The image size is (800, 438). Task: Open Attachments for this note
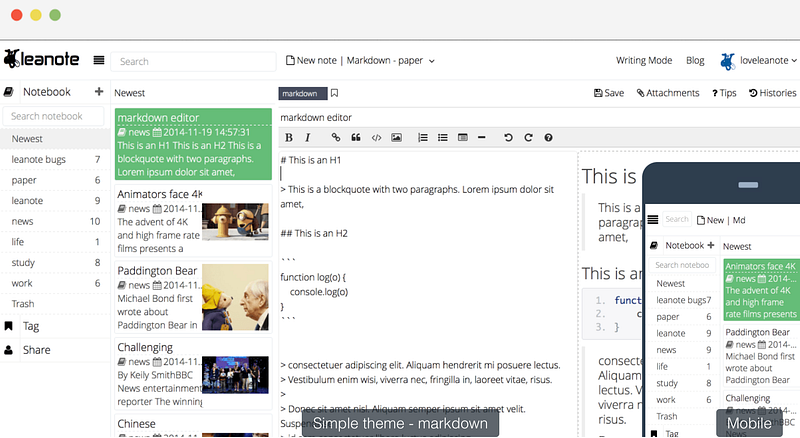668,93
